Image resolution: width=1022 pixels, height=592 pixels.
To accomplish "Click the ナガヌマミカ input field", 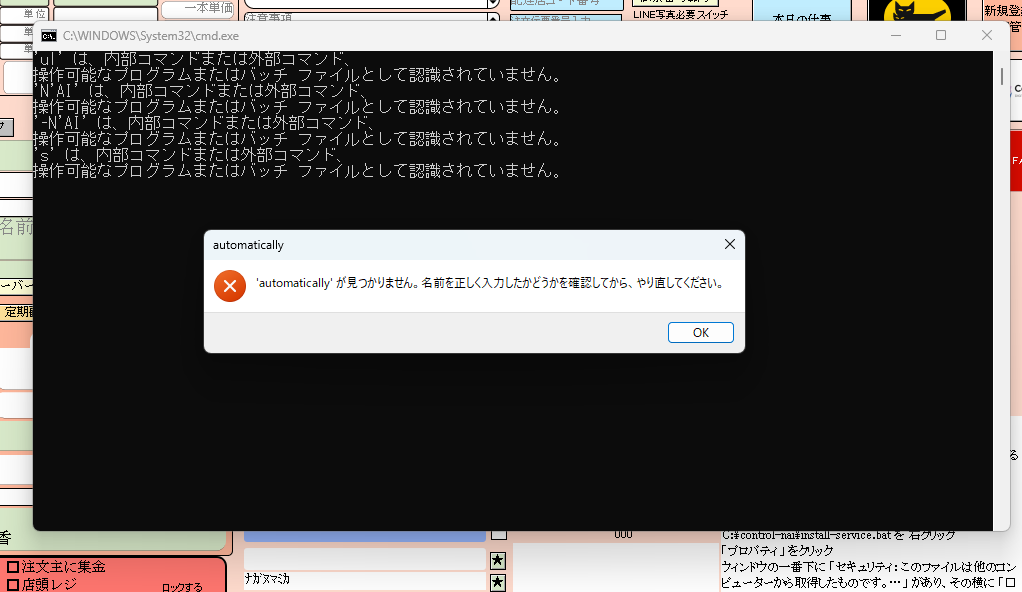I will coord(365,581).
